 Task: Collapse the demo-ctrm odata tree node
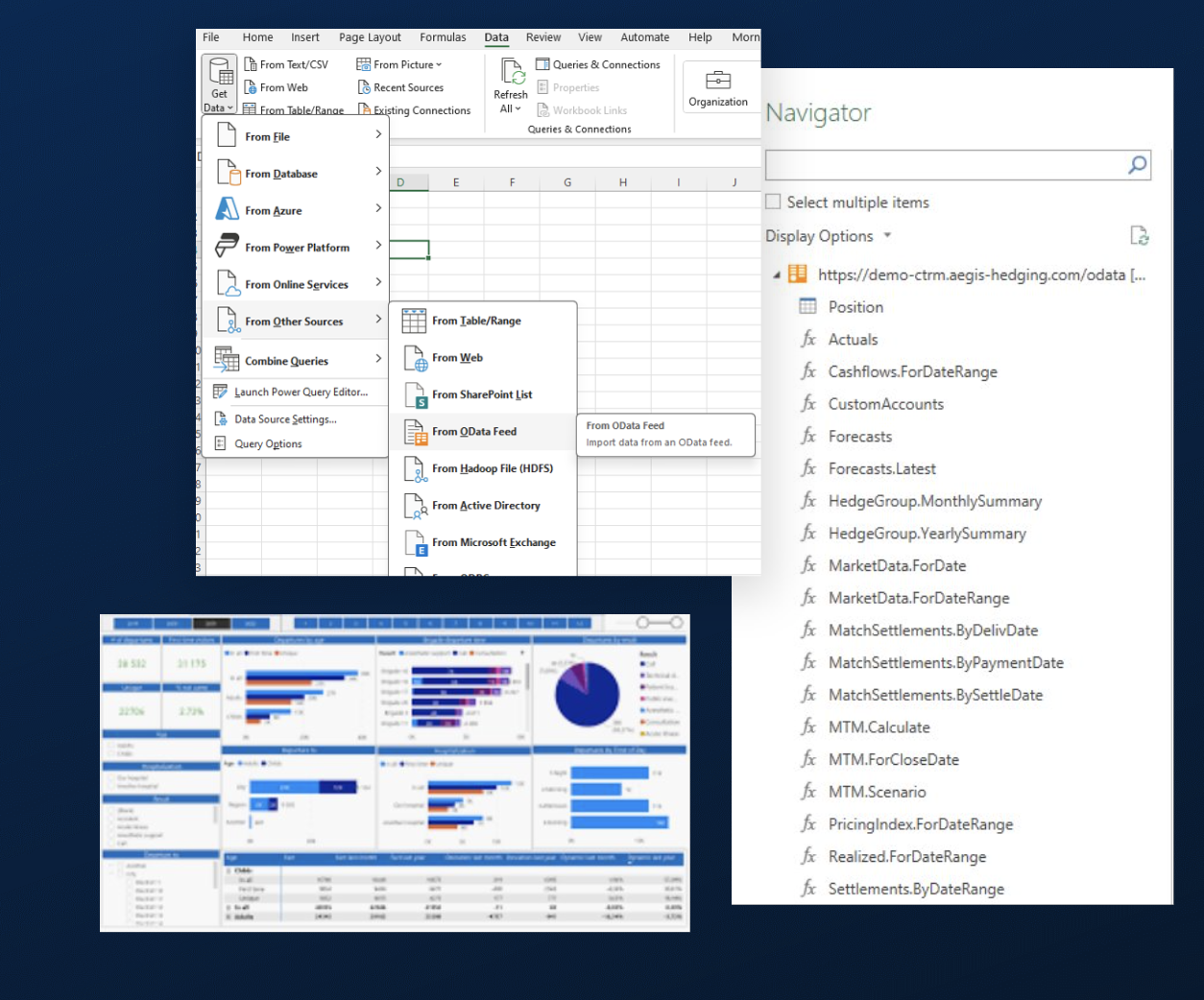(777, 275)
